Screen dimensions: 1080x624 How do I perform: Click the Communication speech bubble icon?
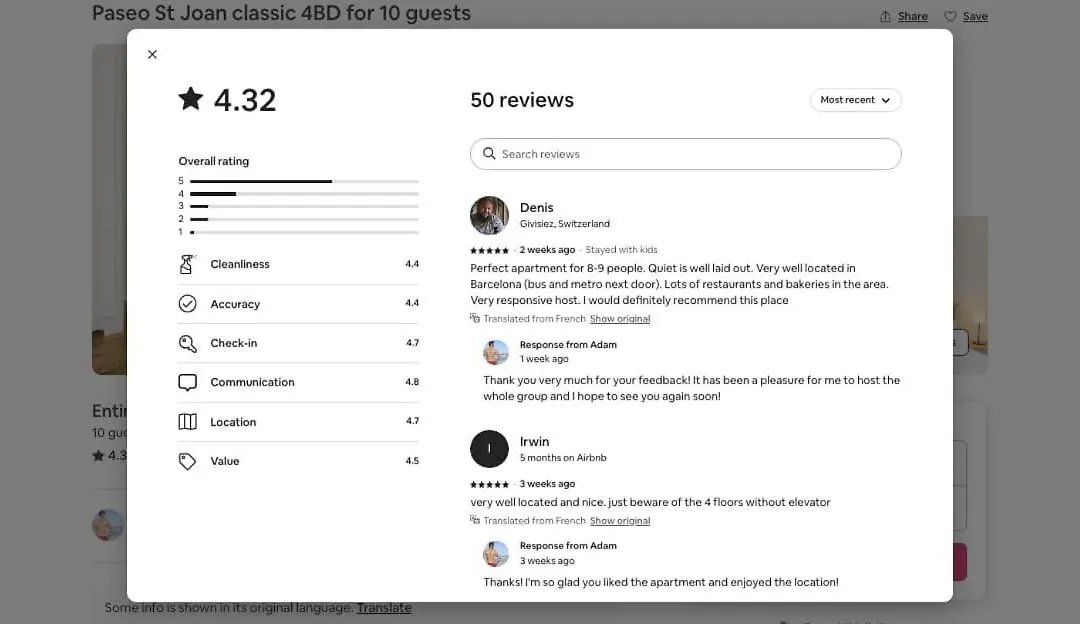tap(187, 382)
